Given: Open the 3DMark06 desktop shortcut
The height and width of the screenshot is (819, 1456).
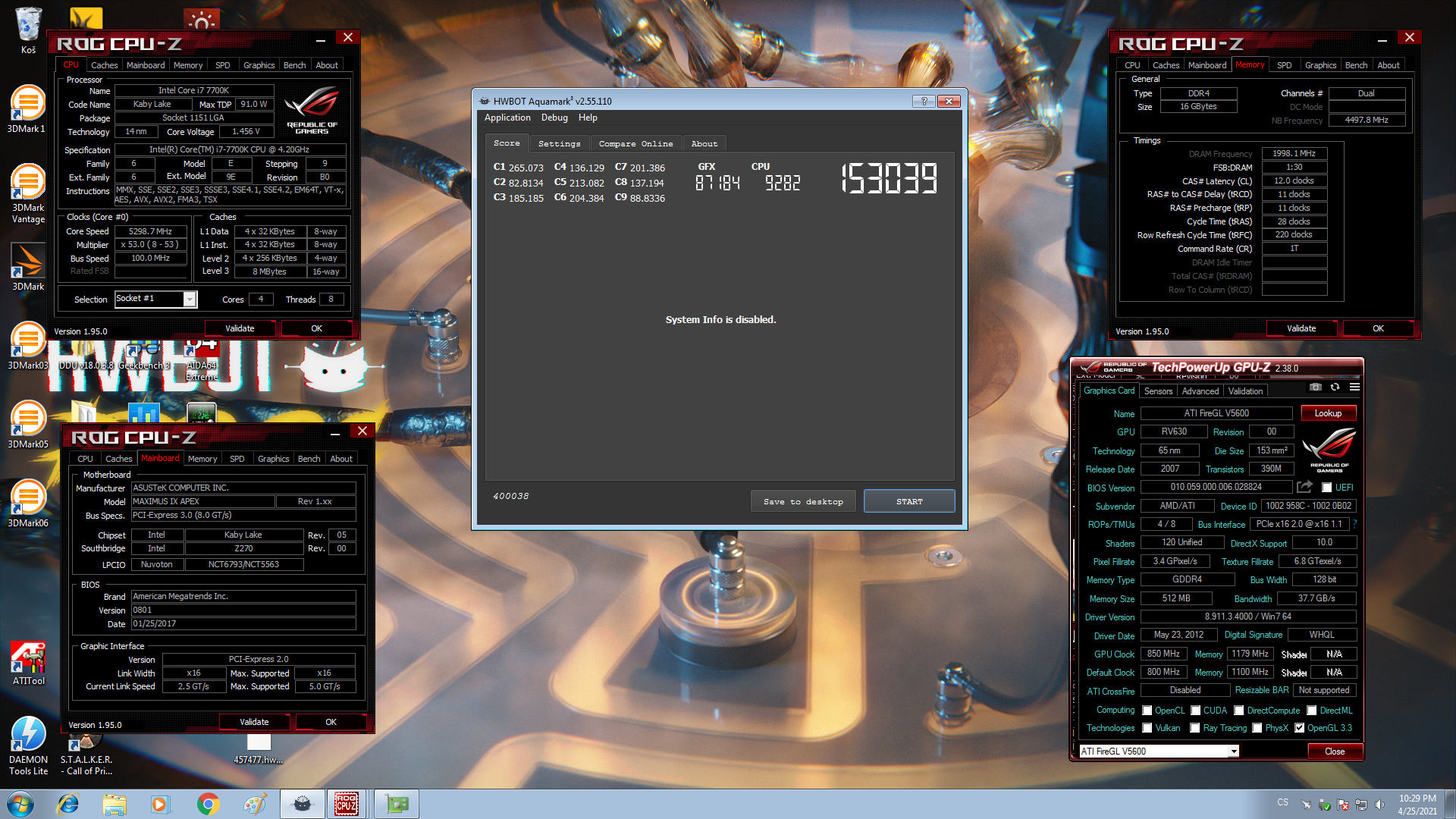Looking at the screenshot, I should pos(28,504).
